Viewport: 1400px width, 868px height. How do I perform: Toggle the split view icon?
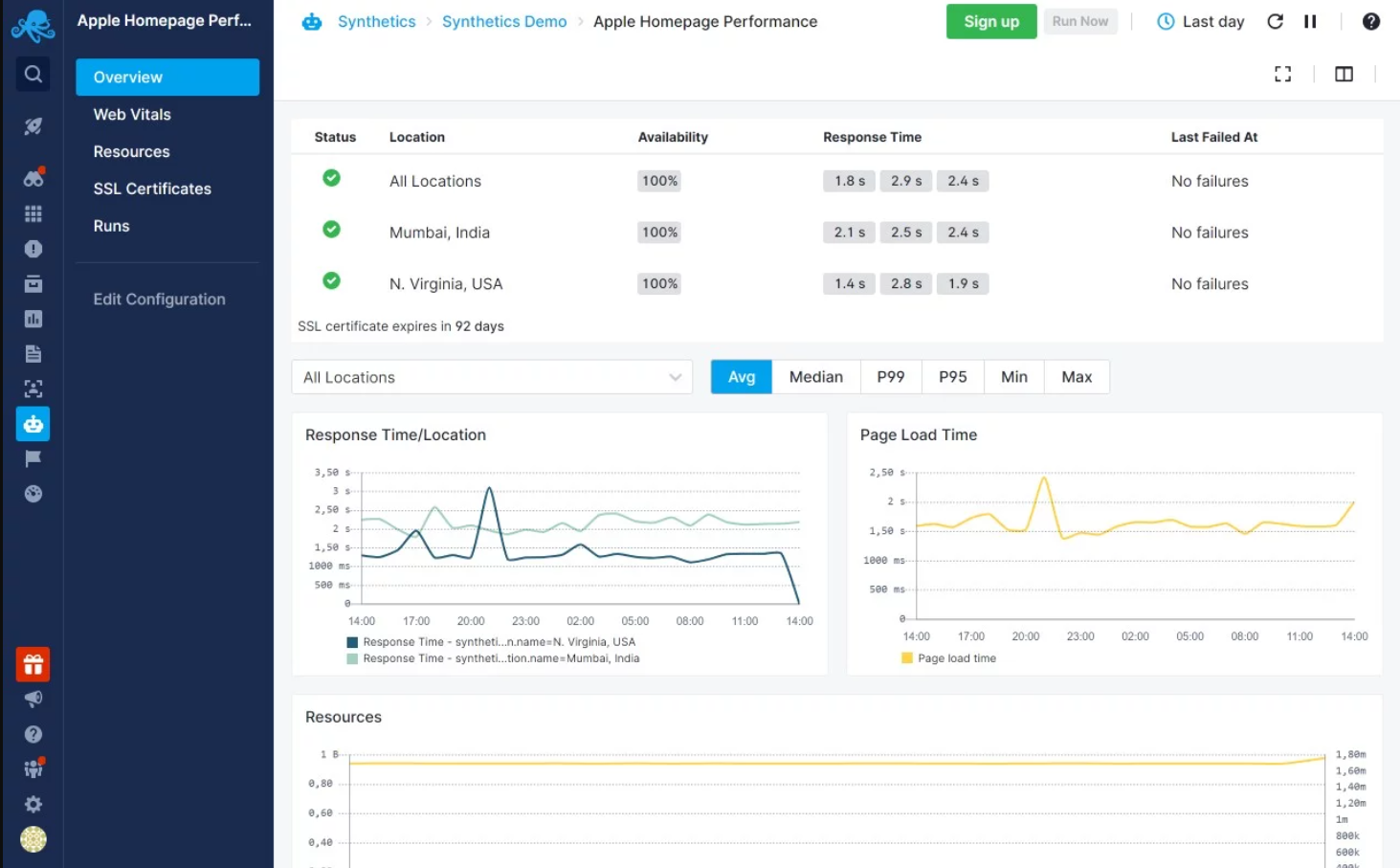[1344, 74]
